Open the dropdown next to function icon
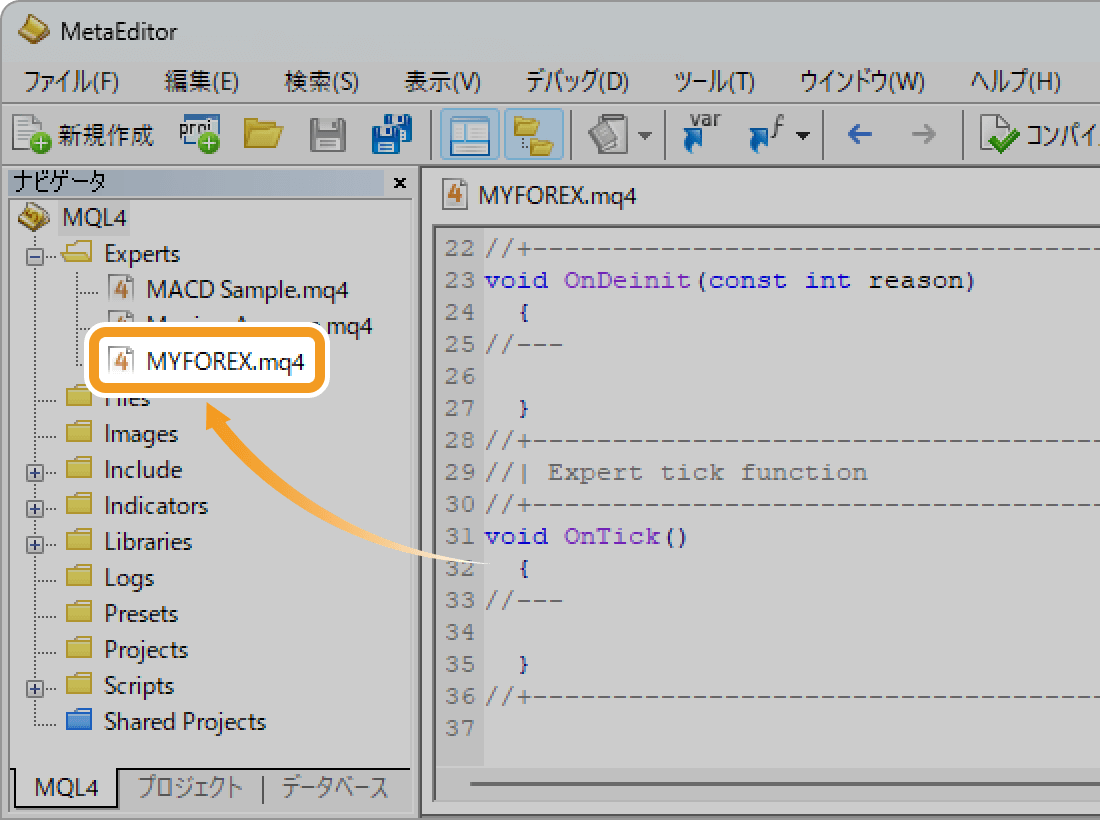This screenshot has width=1100, height=820. pyautogui.click(x=803, y=135)
